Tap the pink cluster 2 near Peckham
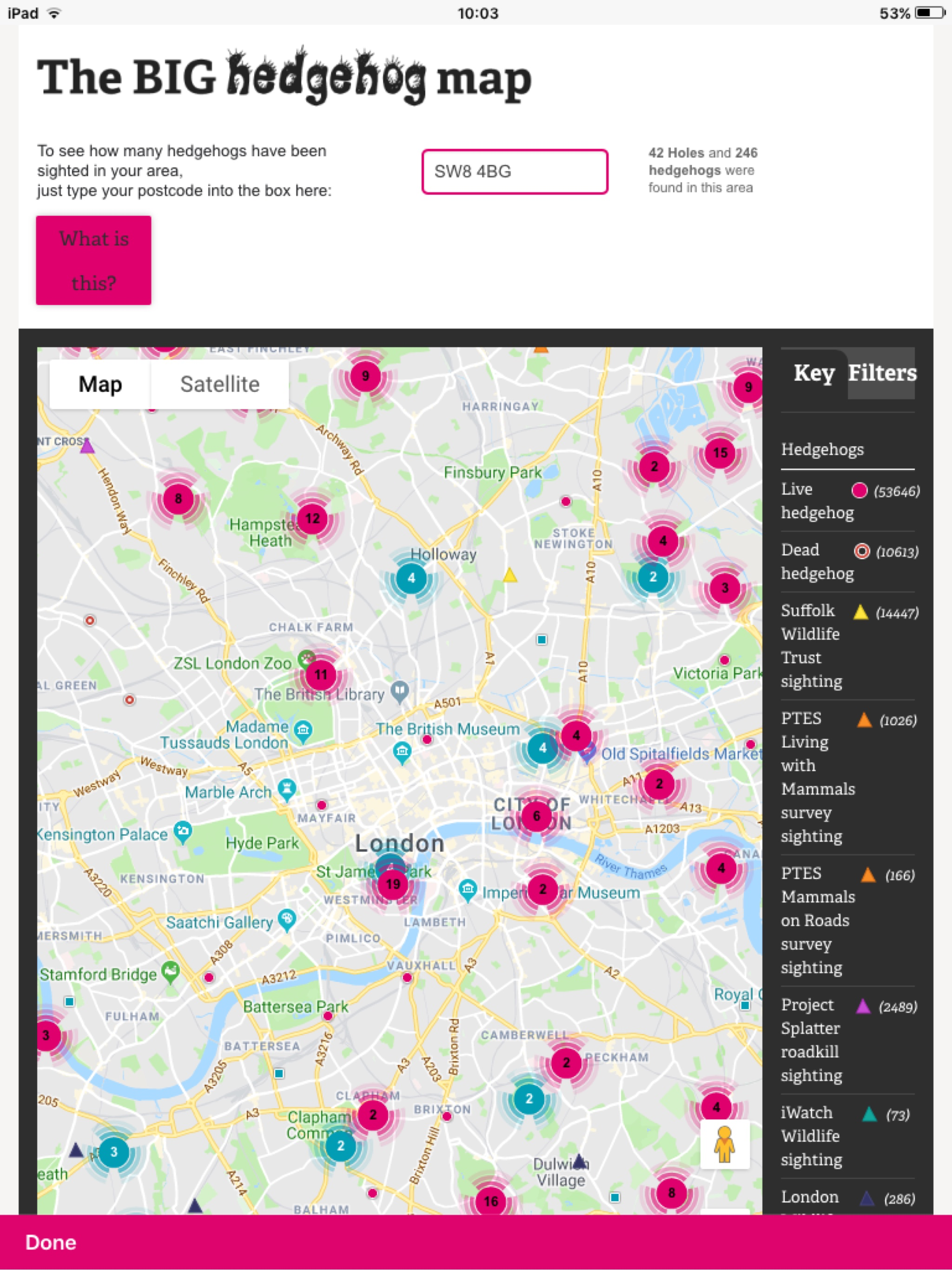 point(566,1063)
